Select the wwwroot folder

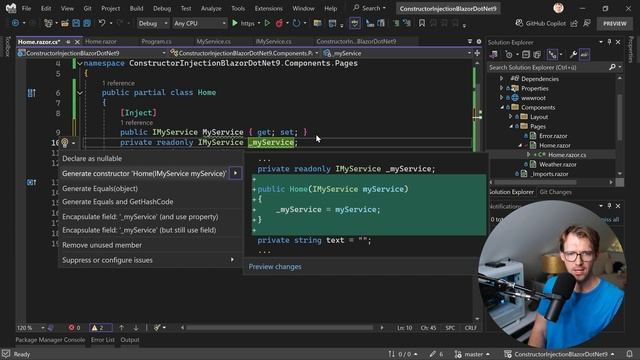tap(533, 98)
